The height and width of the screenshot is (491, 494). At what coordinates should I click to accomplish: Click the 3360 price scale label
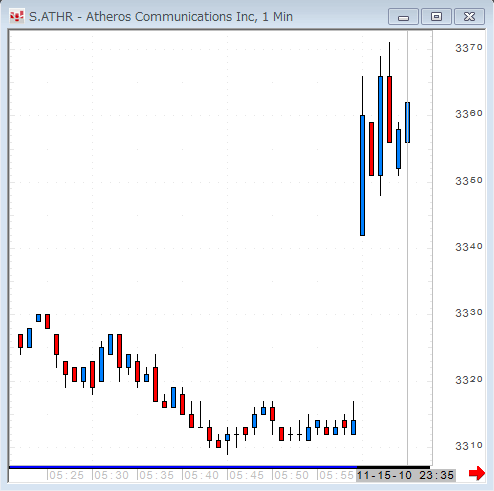coord(469,114)
